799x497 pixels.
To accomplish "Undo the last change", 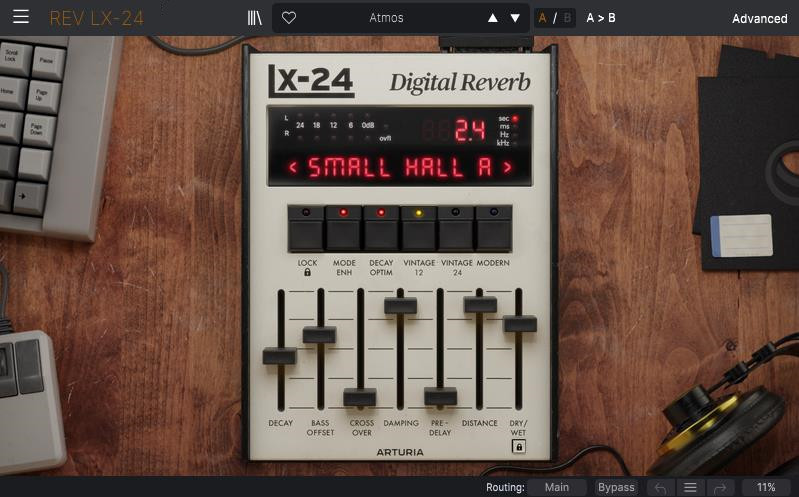I will [660, 488].
